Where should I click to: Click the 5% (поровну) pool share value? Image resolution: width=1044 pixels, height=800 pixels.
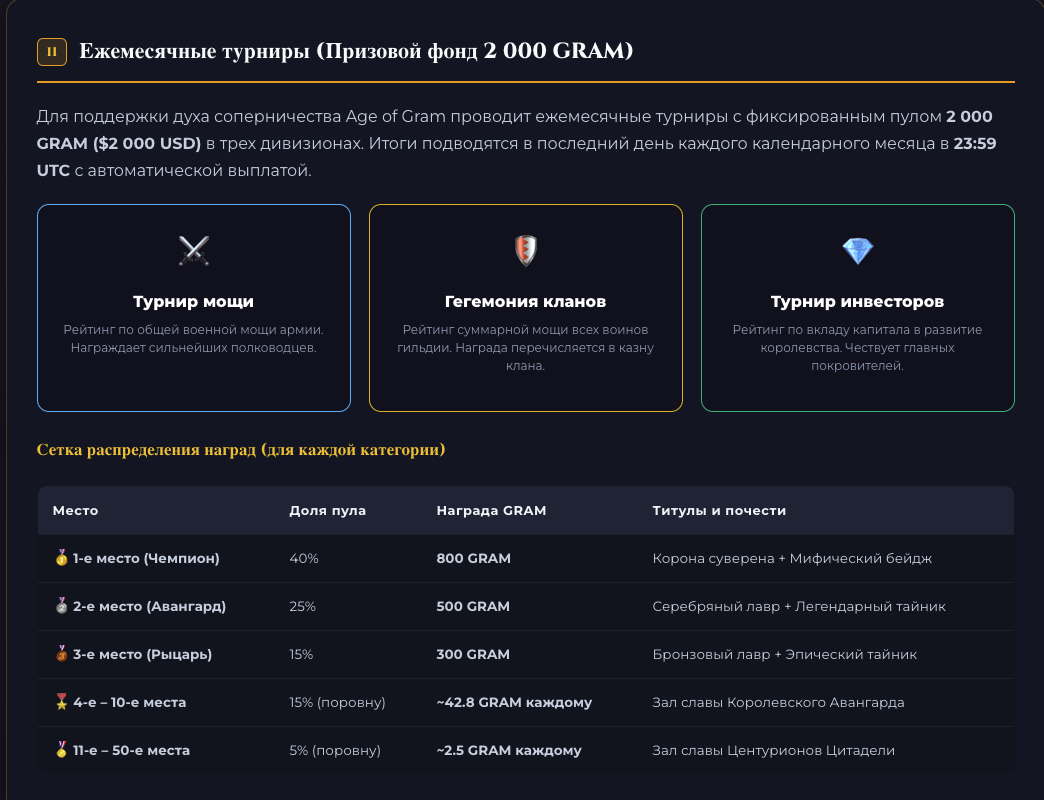pyautogui.click(x=335, y=750)
